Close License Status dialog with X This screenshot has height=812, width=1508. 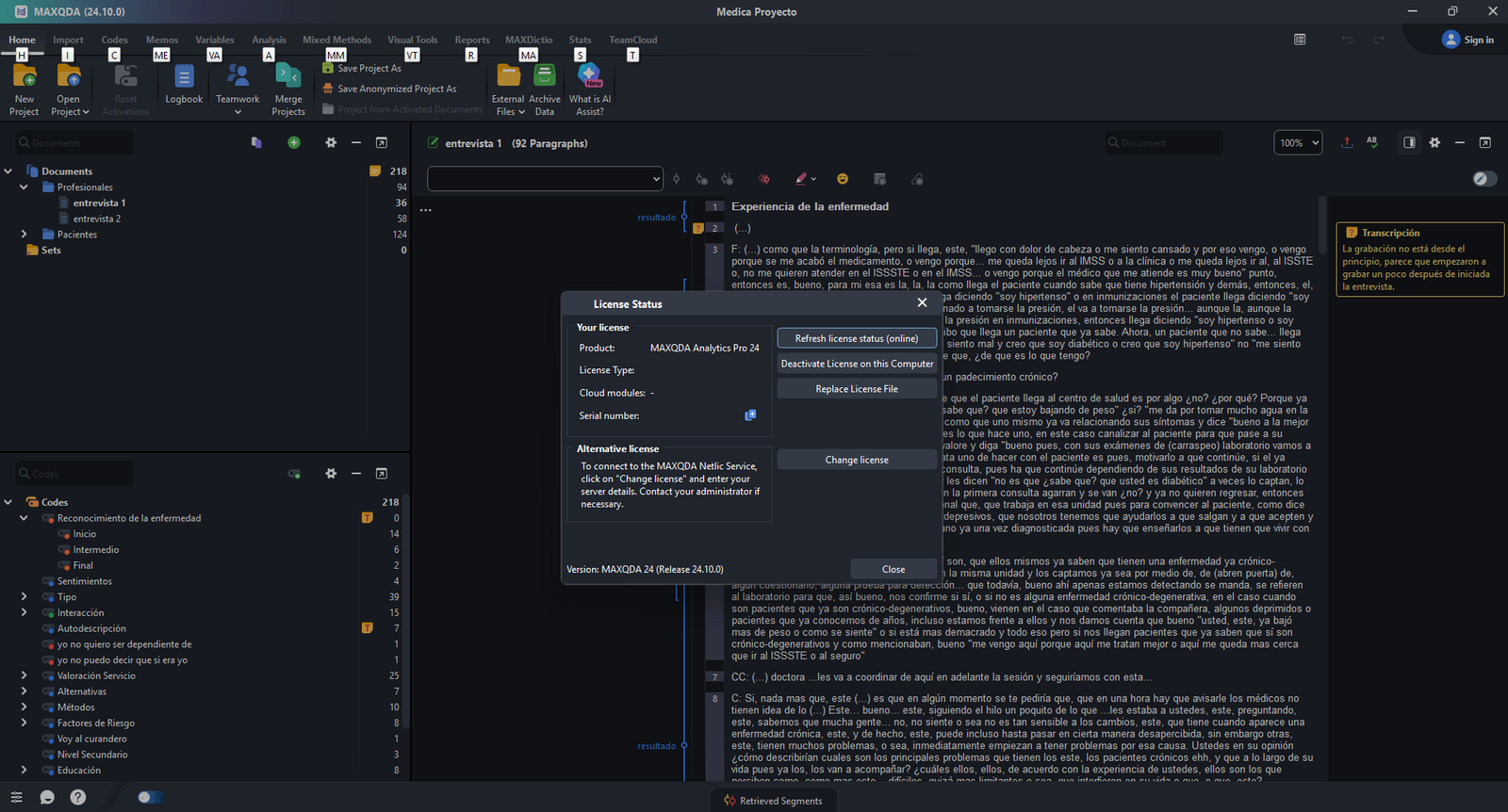coord(922,302)
